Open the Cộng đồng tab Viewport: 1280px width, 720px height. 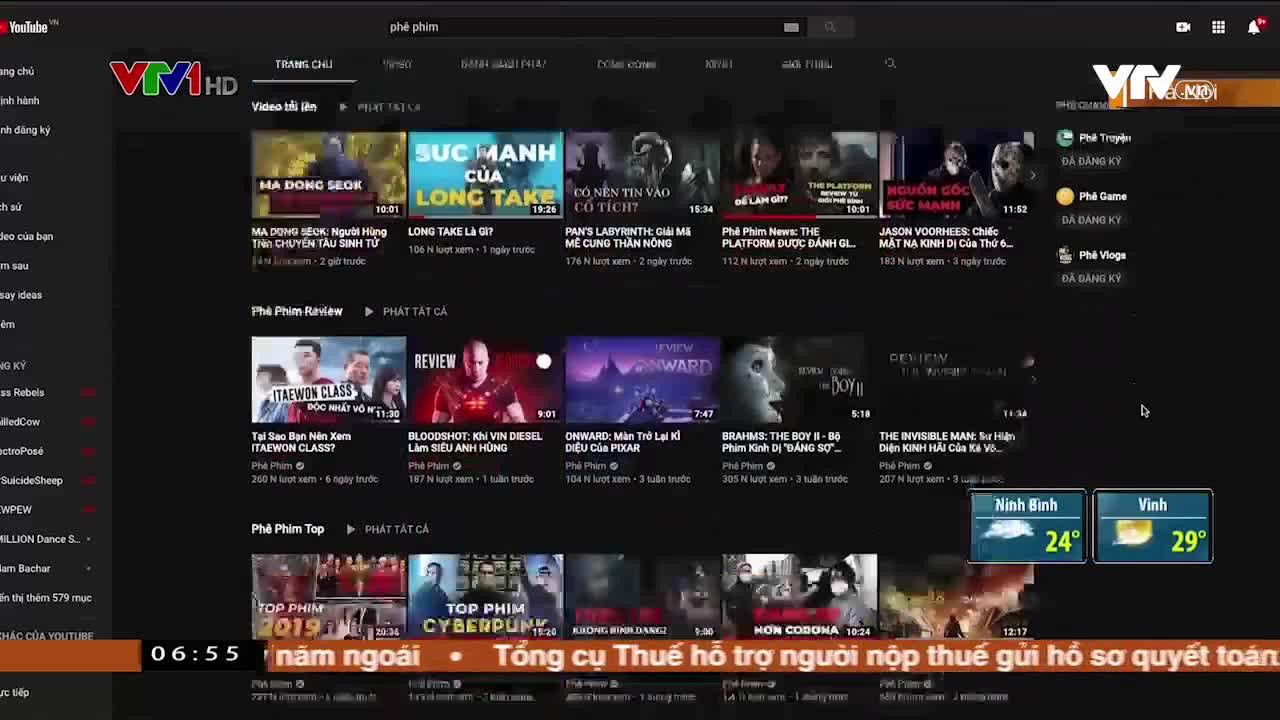tap(626, 64)
